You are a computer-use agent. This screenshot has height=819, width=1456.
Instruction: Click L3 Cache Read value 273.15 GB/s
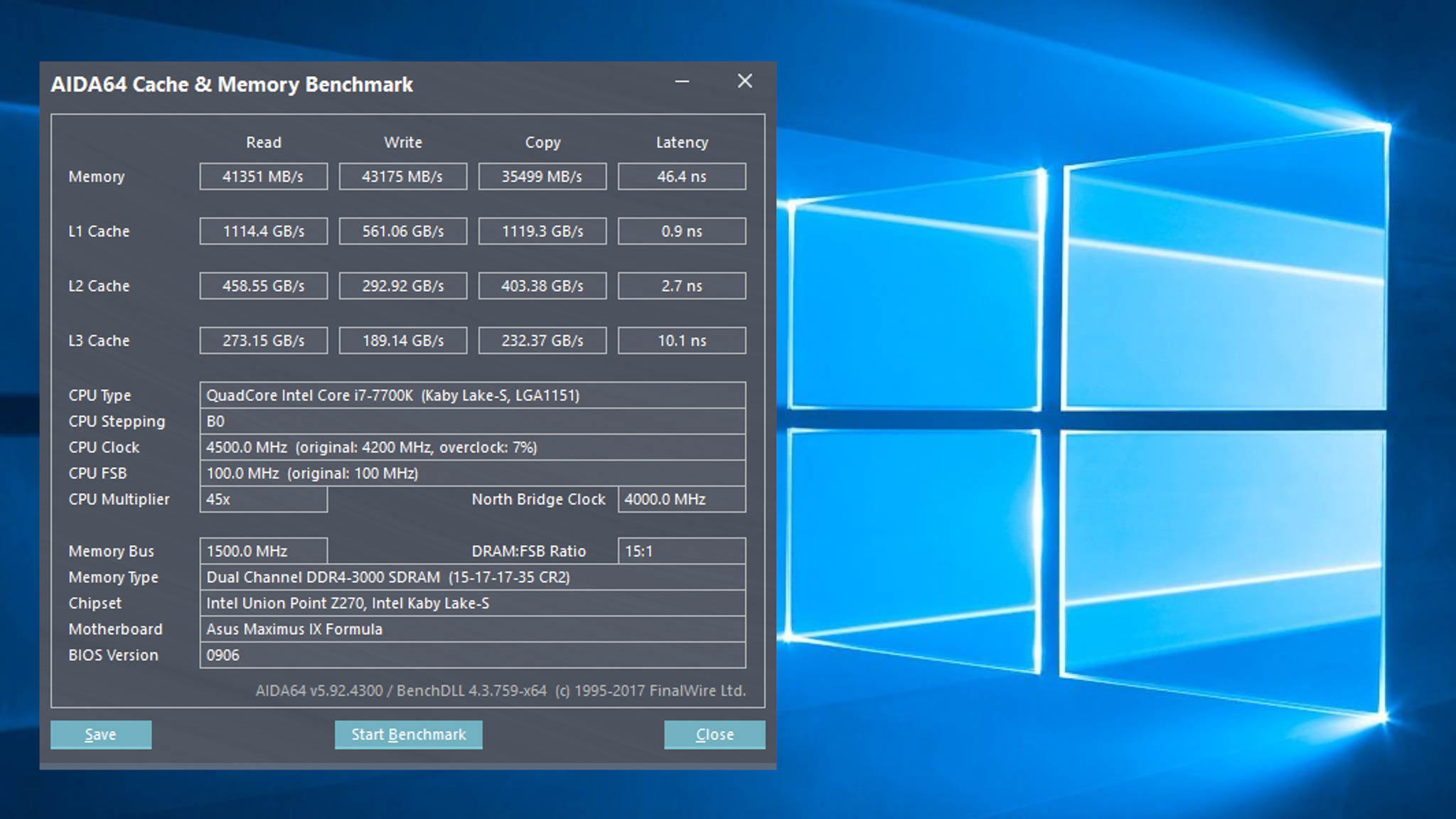click(263, 341)
